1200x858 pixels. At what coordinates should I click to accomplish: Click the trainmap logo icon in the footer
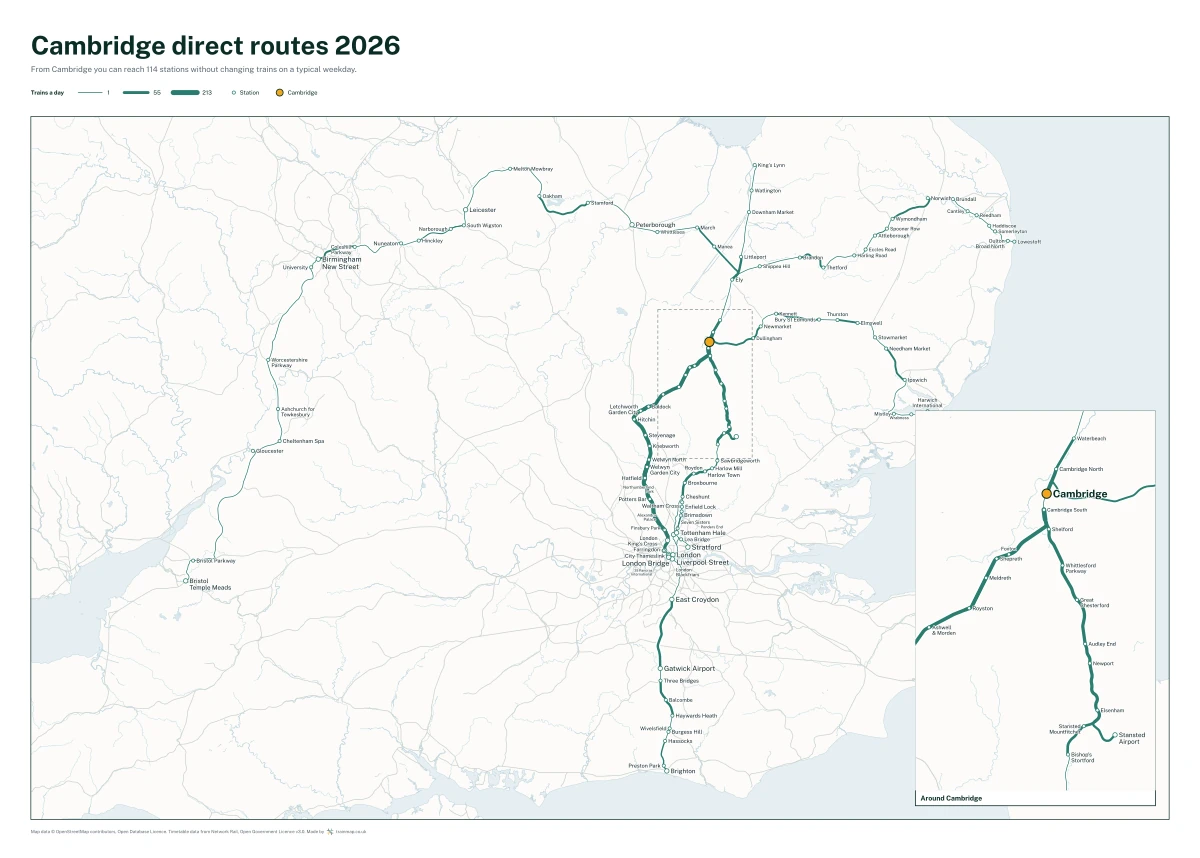(x=330, y=831)
